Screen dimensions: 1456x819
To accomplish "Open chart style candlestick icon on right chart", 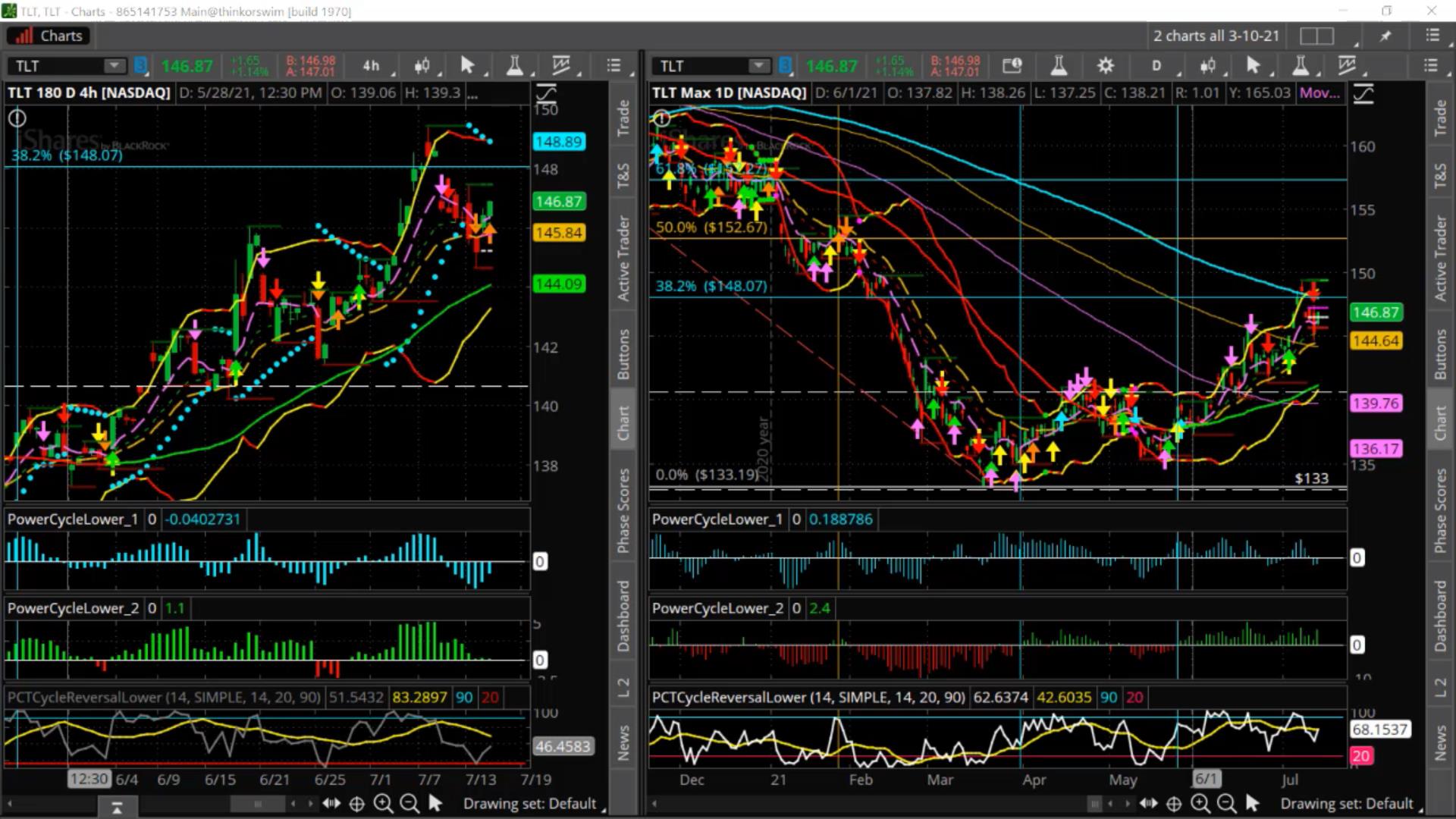I will tap(1208, 66).
